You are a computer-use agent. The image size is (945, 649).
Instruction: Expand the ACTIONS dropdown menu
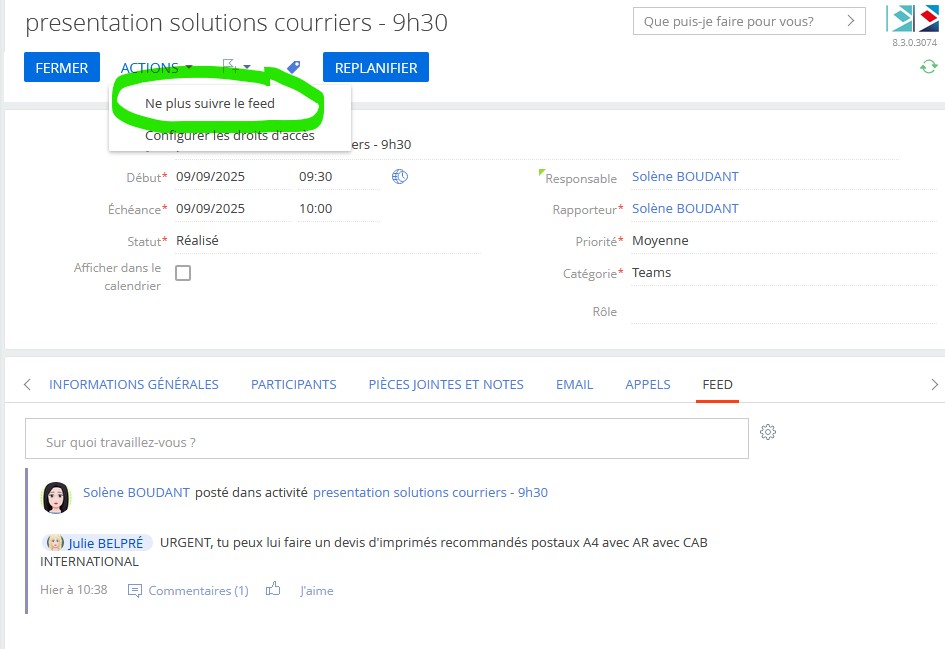pyautogui.click(x=156, y=68)
